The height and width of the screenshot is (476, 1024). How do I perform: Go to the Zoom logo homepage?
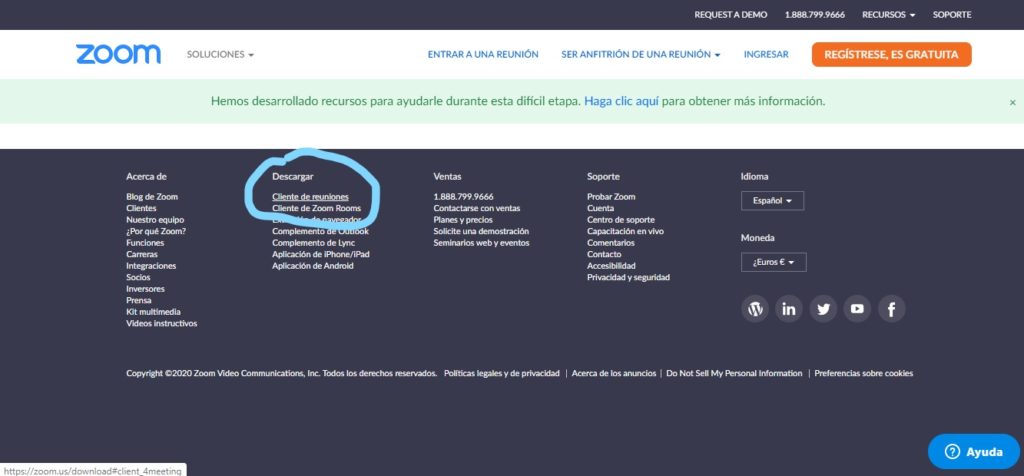pos(118,54)
